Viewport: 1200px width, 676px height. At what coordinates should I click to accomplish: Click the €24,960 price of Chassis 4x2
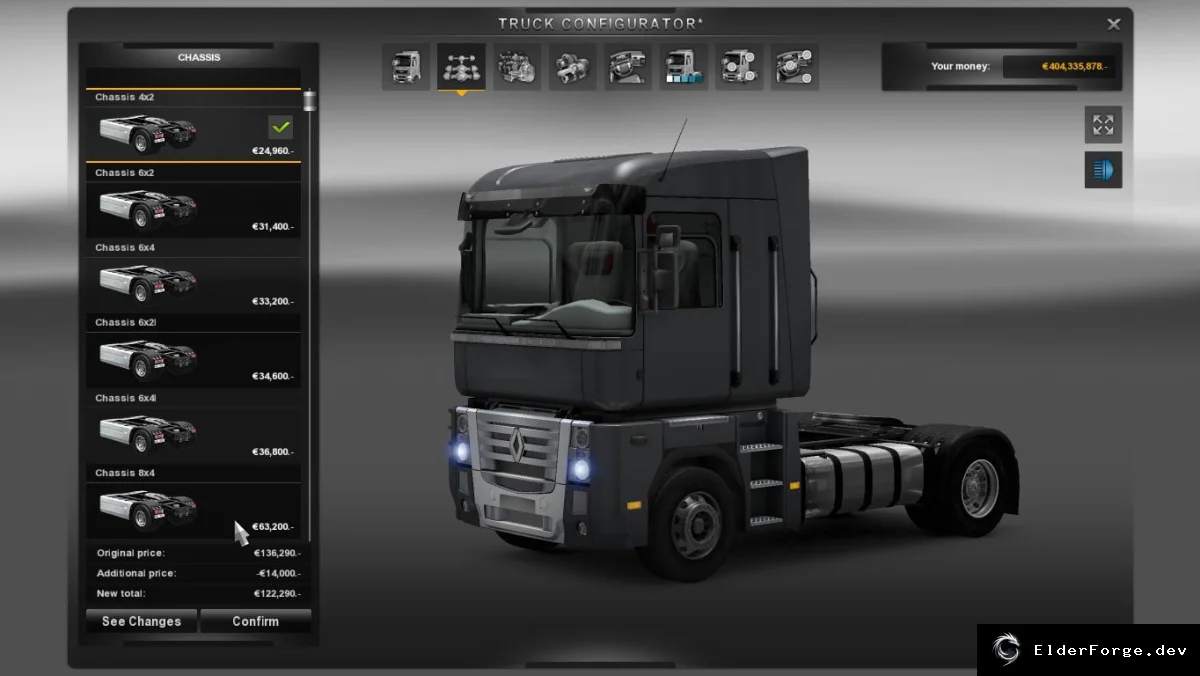(x=273, y=152)
